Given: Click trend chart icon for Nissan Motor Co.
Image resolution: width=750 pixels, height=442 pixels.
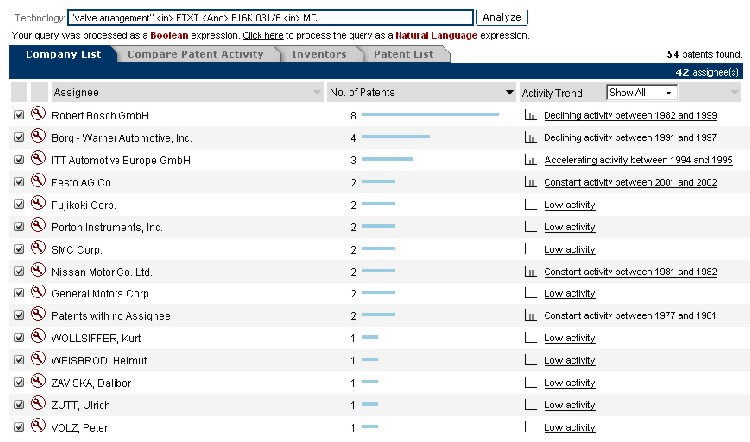Looking at the screenshot, I should pyautogui.click(x=530, y=271).
